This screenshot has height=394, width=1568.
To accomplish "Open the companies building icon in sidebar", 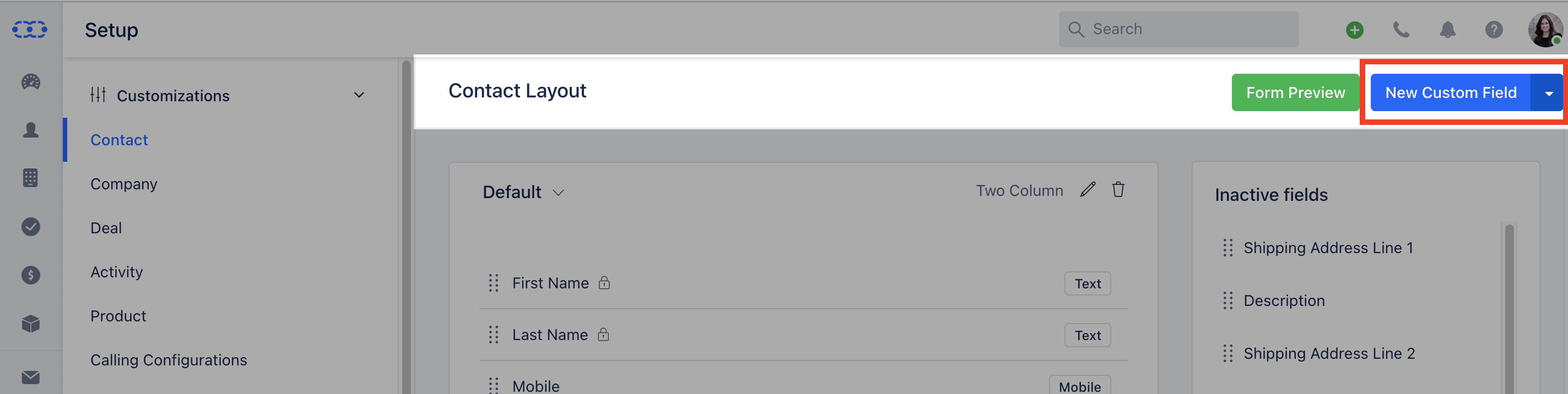I will (30, 178).
